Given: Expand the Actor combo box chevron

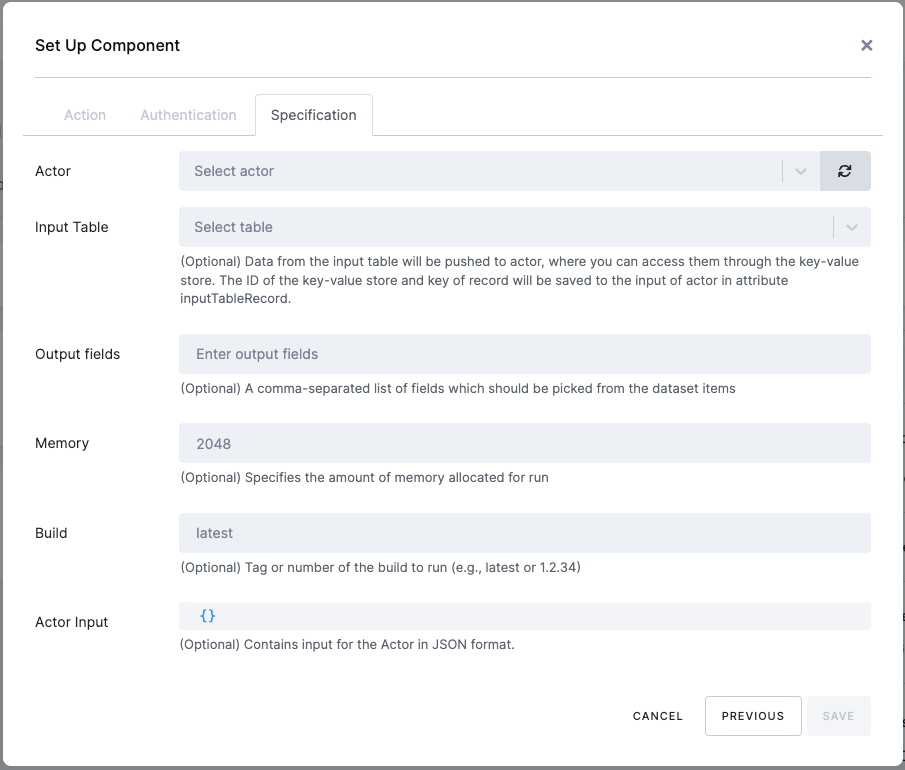Looking at the screenshot, I should click(798, 171).
